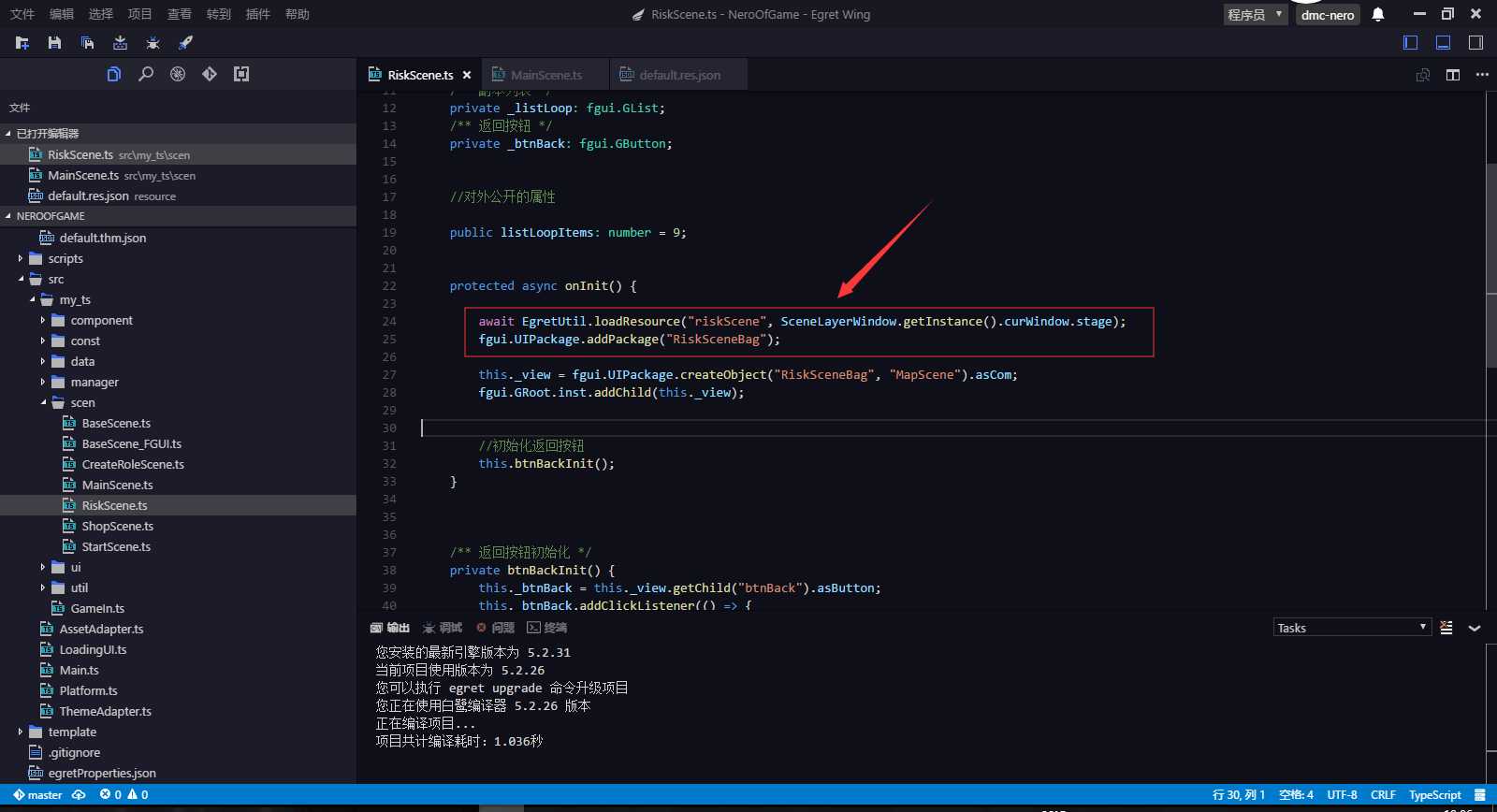Click the feedback icon at status bar end

[1480, 795]
